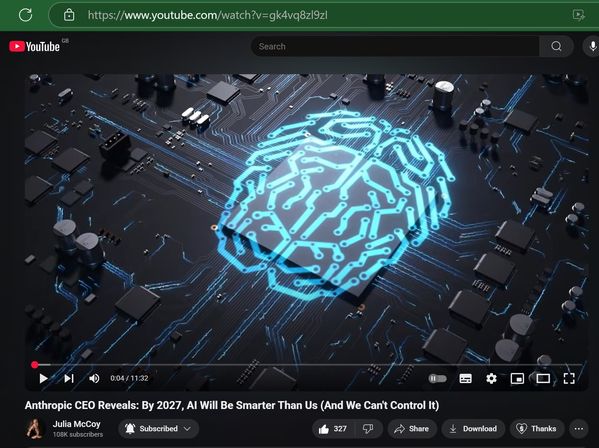The height and width of the screenshot is (448, 599).
Task: Open the Share dialog
Action: click(412, 429)
